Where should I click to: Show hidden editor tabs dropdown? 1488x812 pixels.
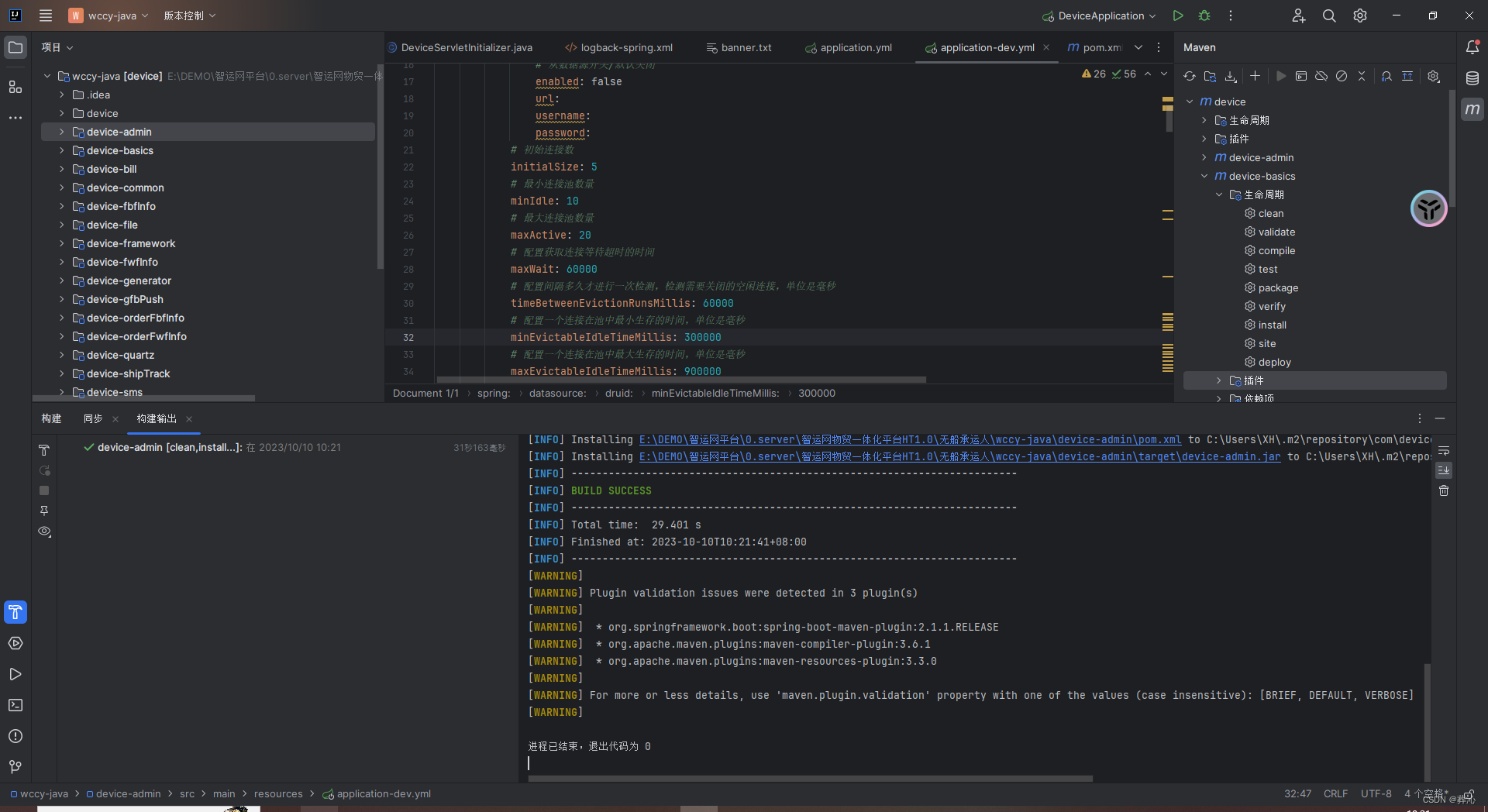(x=1138, y=47)
